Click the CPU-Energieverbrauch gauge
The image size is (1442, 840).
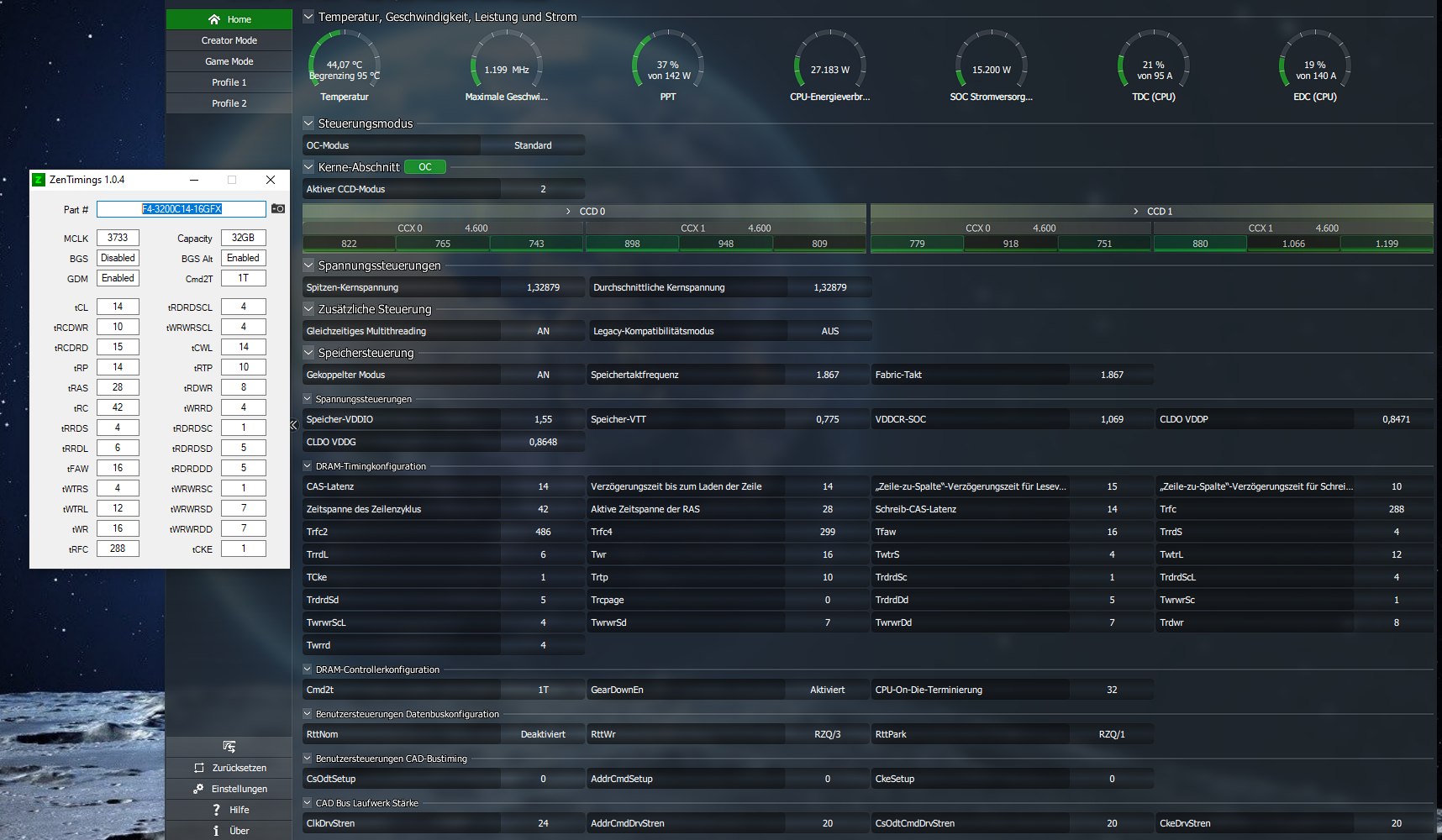830,66
